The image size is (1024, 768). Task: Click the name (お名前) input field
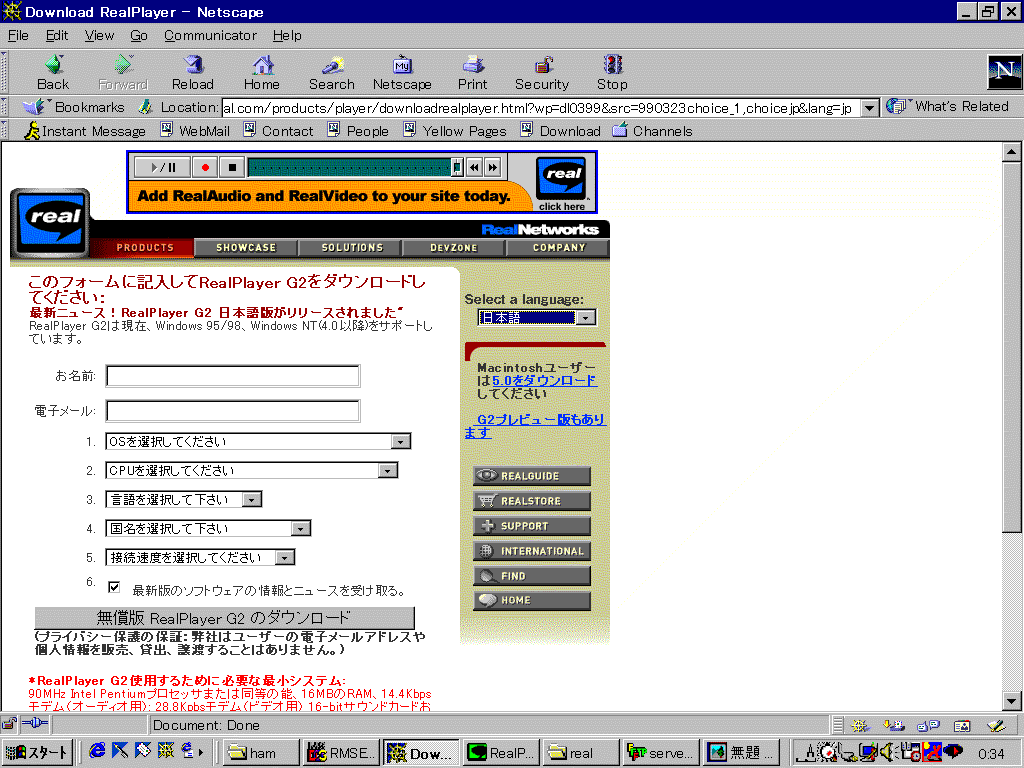(233, 376)
